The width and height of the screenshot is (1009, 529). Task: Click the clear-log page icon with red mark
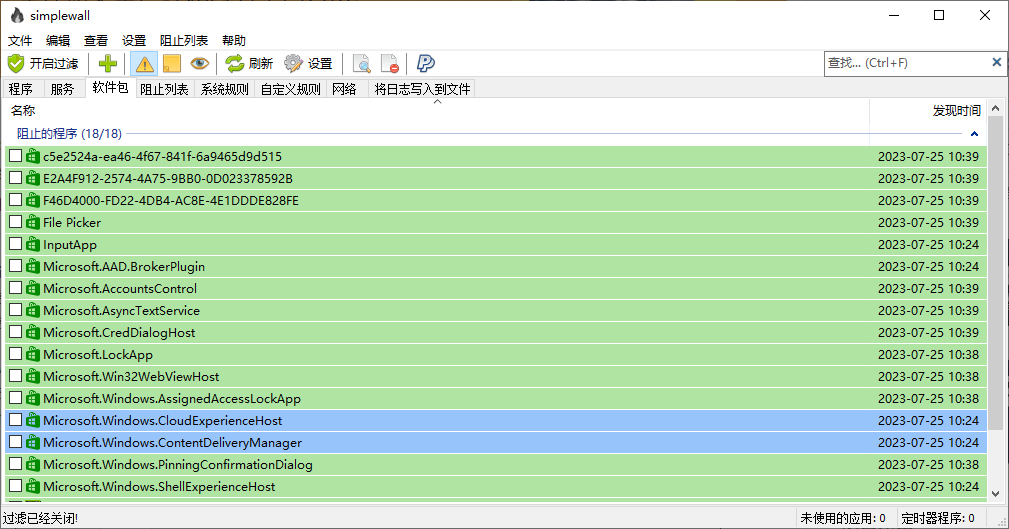tap(390, 64)
